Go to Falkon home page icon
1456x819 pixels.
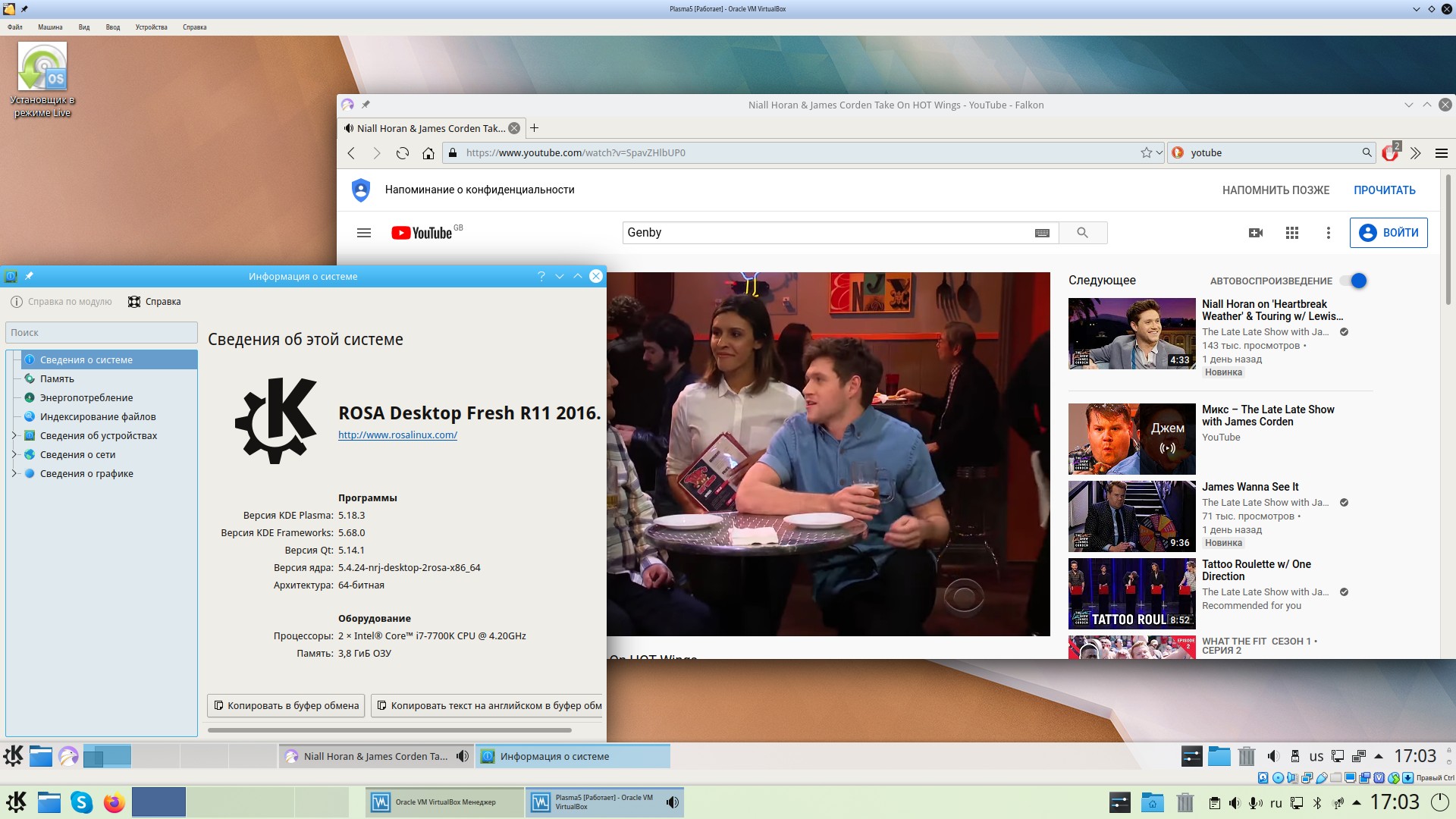[x=428, y=153]
